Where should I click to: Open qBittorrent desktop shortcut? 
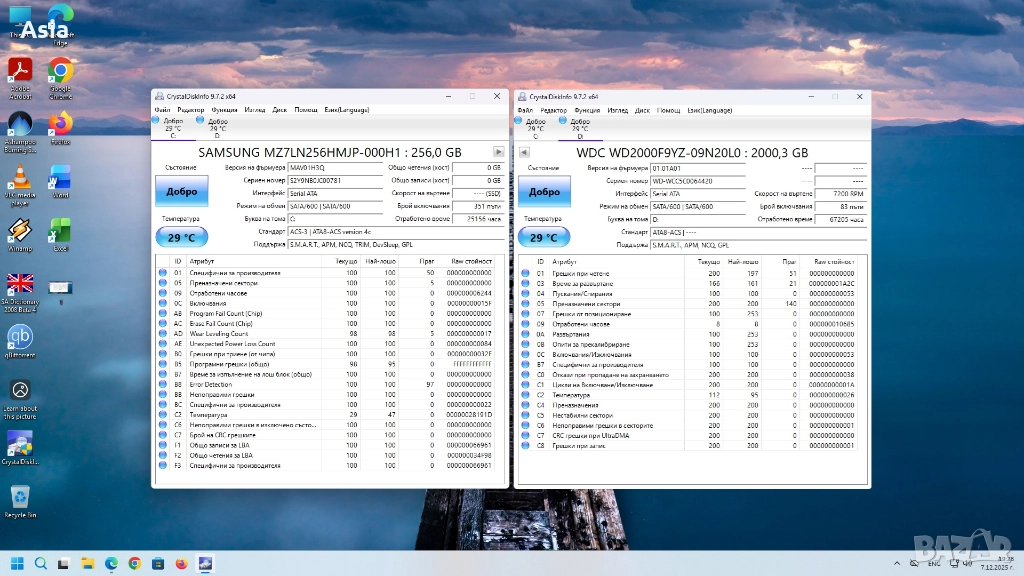tap(19, 338)
